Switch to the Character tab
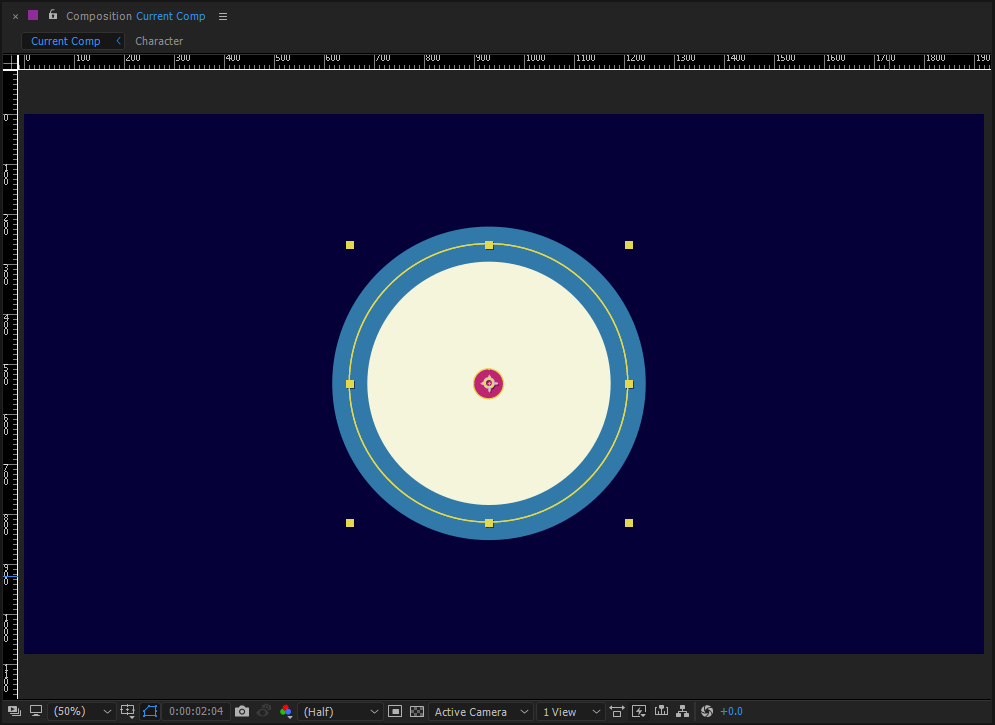995x725 pixels. (x=159, y=41)
